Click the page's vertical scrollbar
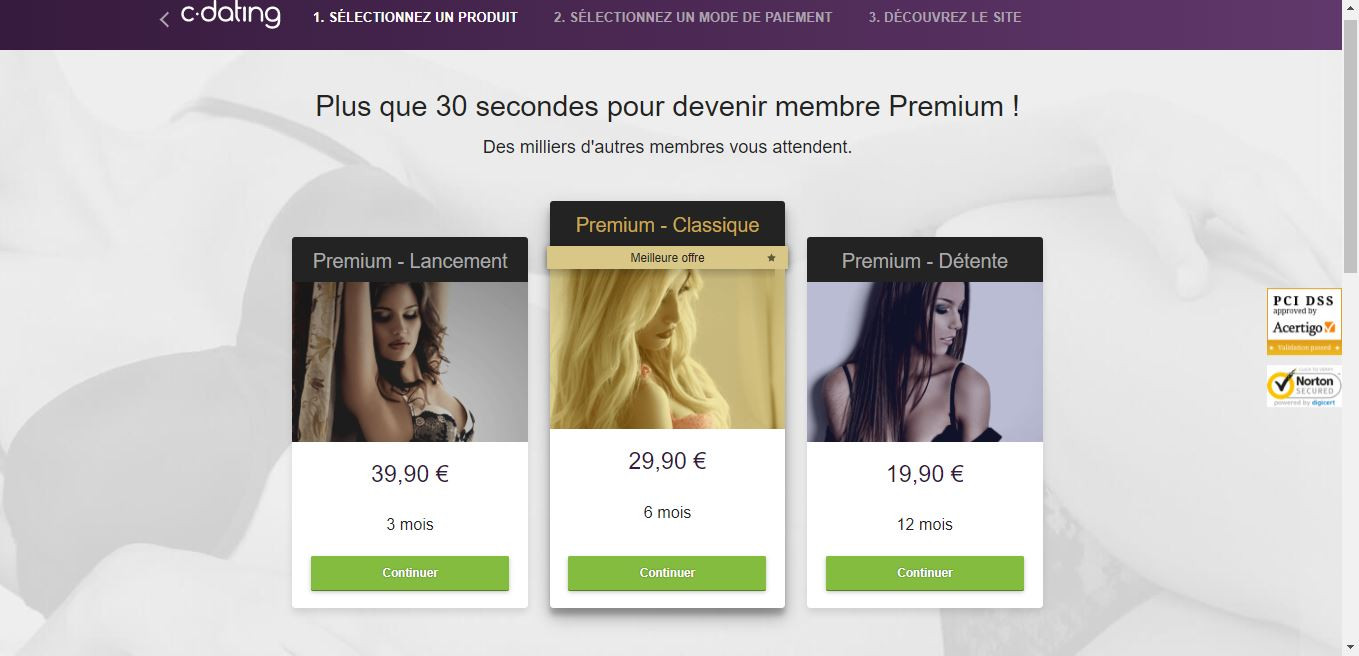 [1350, 328]
